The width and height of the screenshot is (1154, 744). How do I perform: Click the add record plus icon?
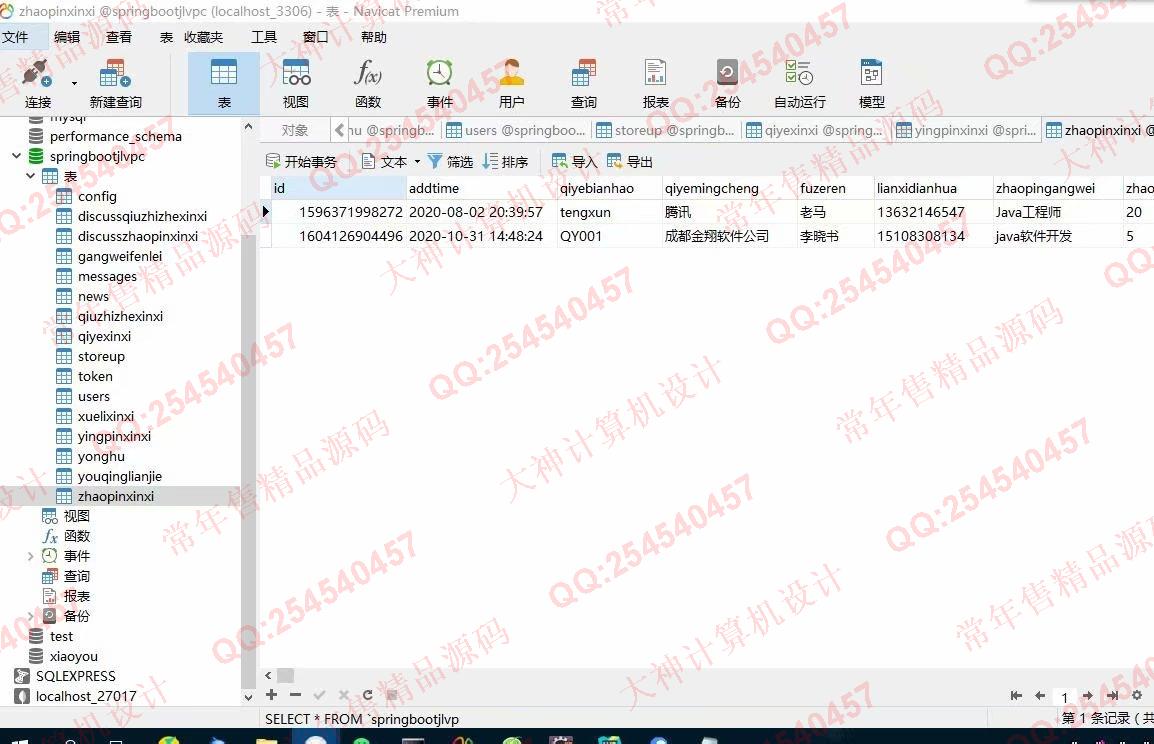coord(272,695)
